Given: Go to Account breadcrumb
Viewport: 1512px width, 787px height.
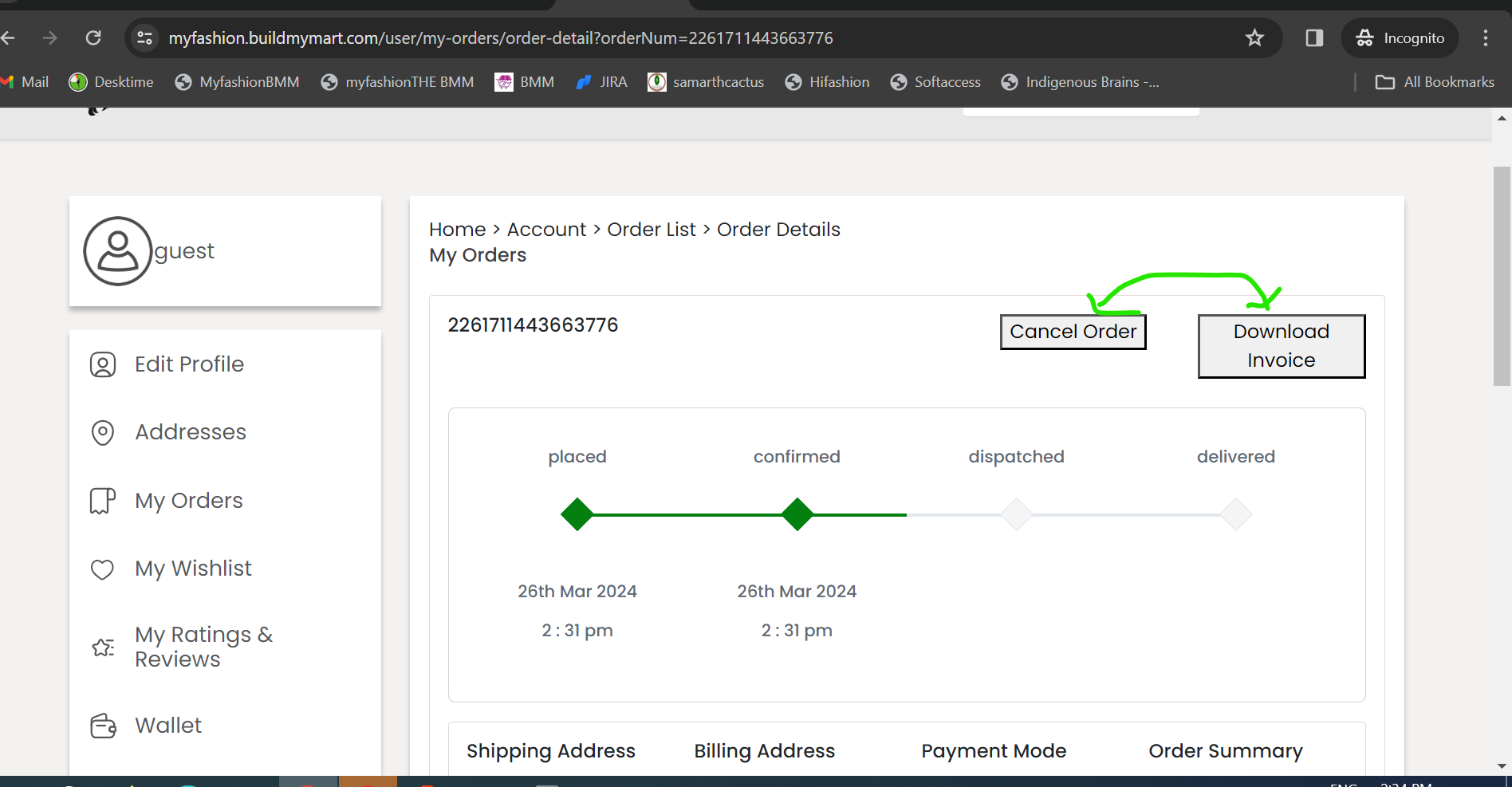Looking at the screenshot, I should [546, 230].
